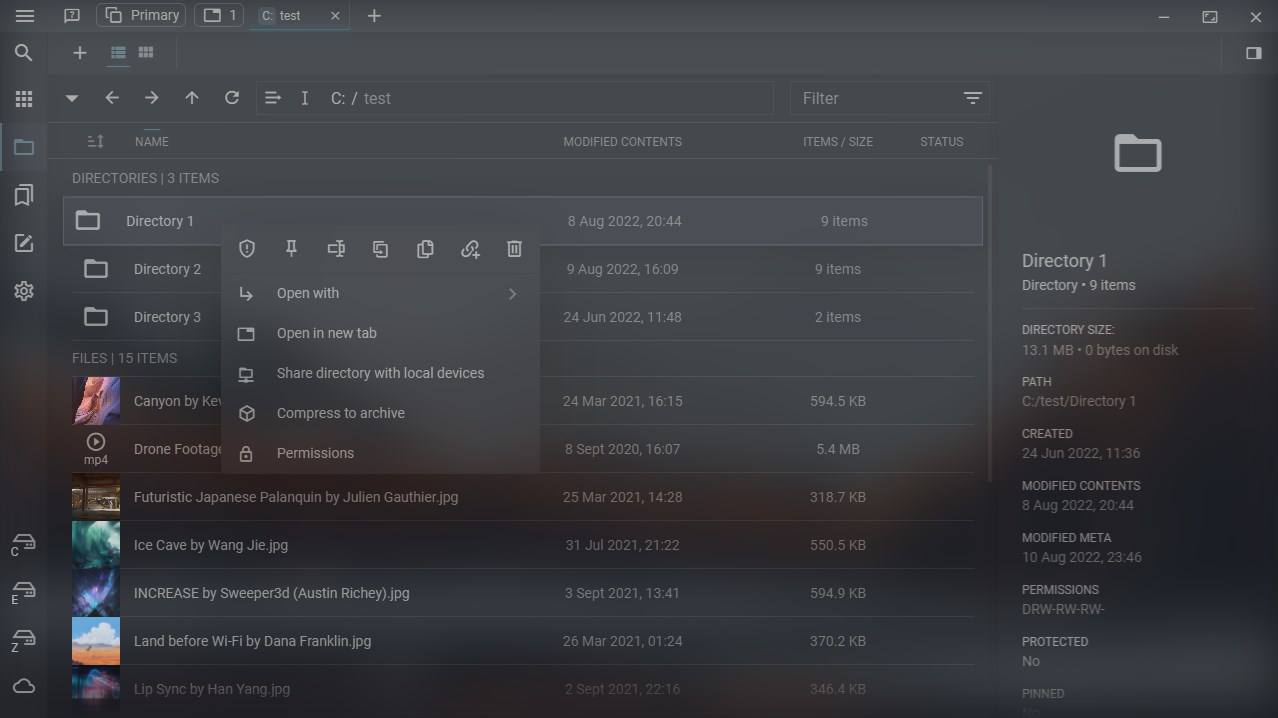Open the dashboard grid page in sidebar

tap(24, 99)
